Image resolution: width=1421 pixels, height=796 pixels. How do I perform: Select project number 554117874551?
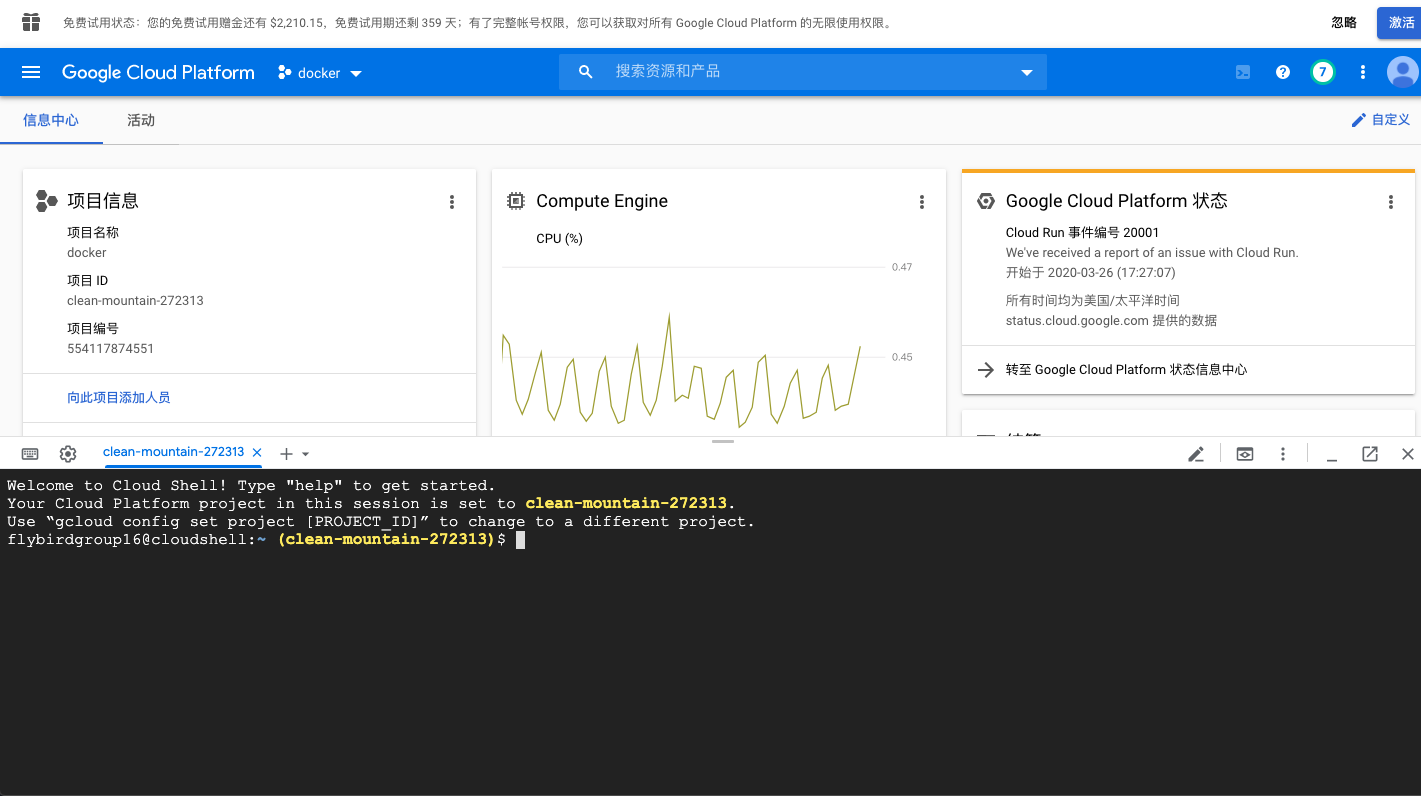point(110,349)
